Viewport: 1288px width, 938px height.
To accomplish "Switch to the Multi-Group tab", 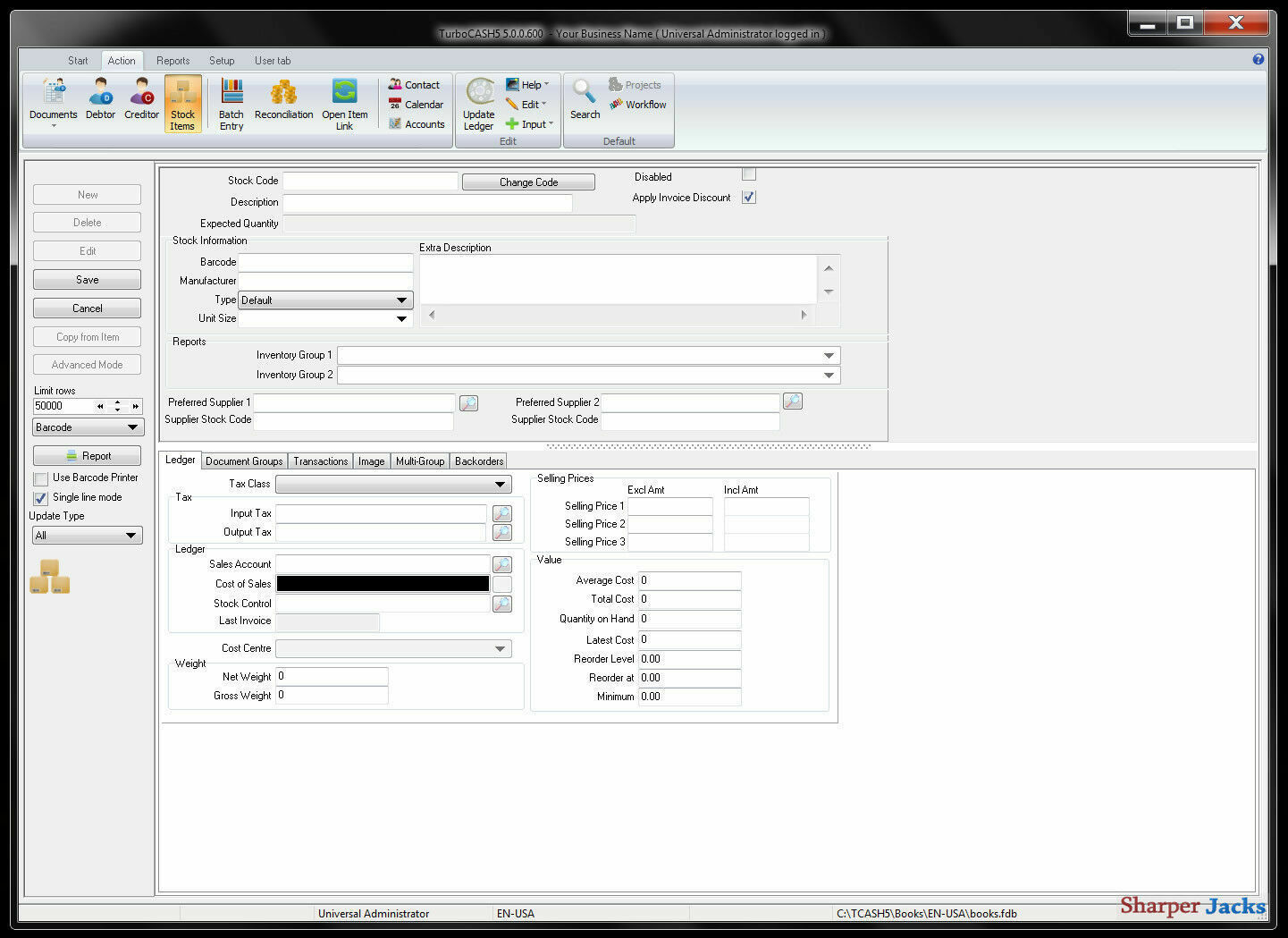I will [x=420, y=461].
